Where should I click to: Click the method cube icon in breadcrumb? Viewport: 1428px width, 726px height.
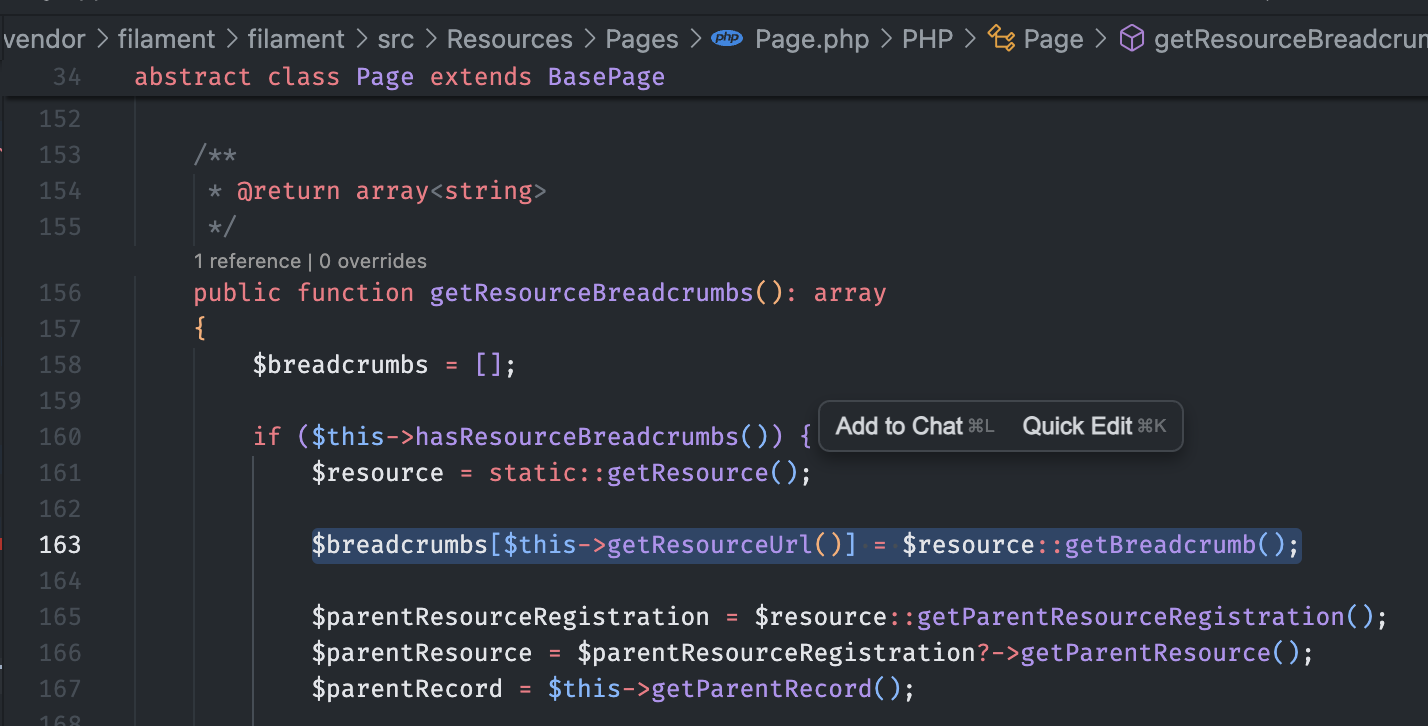[1131, 39]
